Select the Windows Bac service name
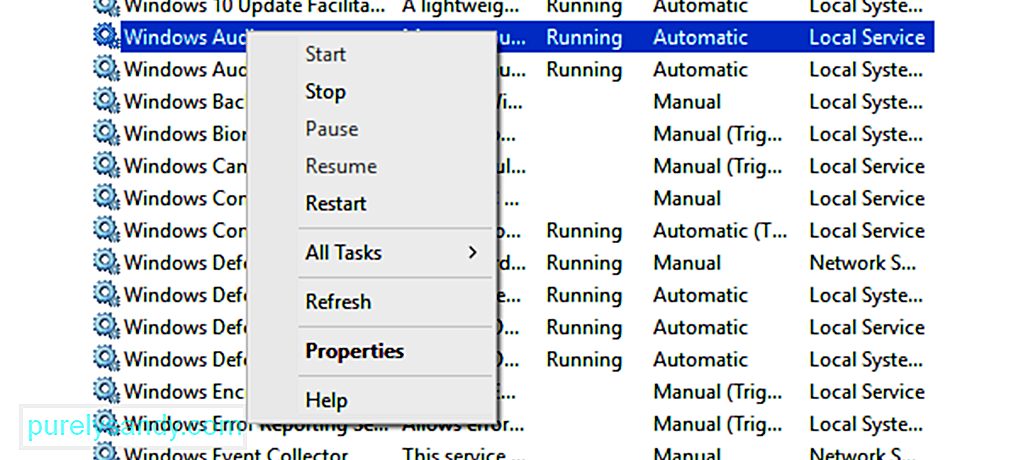Viewport: 1028px width, 460px height. pos(184,102)
